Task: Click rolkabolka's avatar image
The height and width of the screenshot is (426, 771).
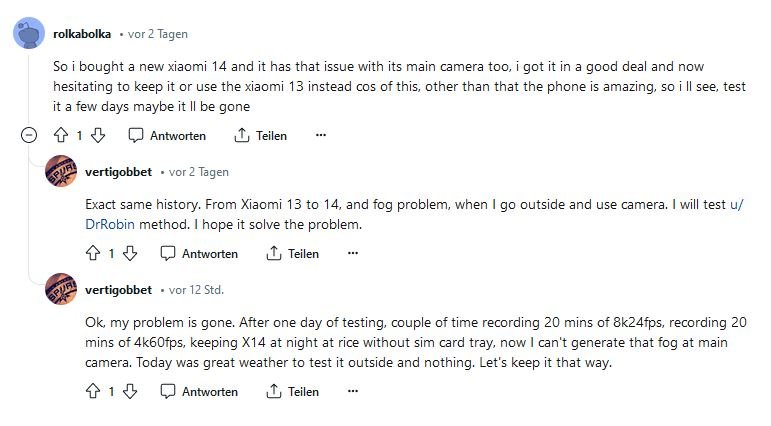Action: coord(28,34)
